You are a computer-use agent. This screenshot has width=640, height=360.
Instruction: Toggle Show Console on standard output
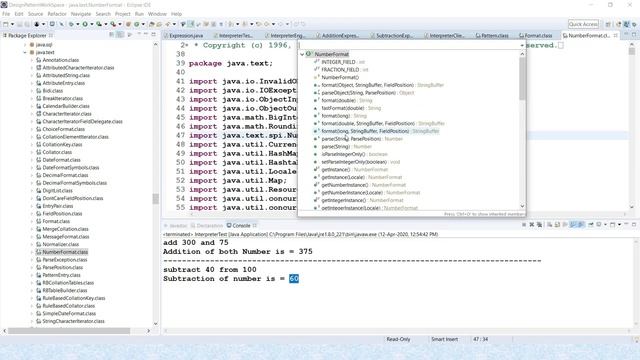573,224
